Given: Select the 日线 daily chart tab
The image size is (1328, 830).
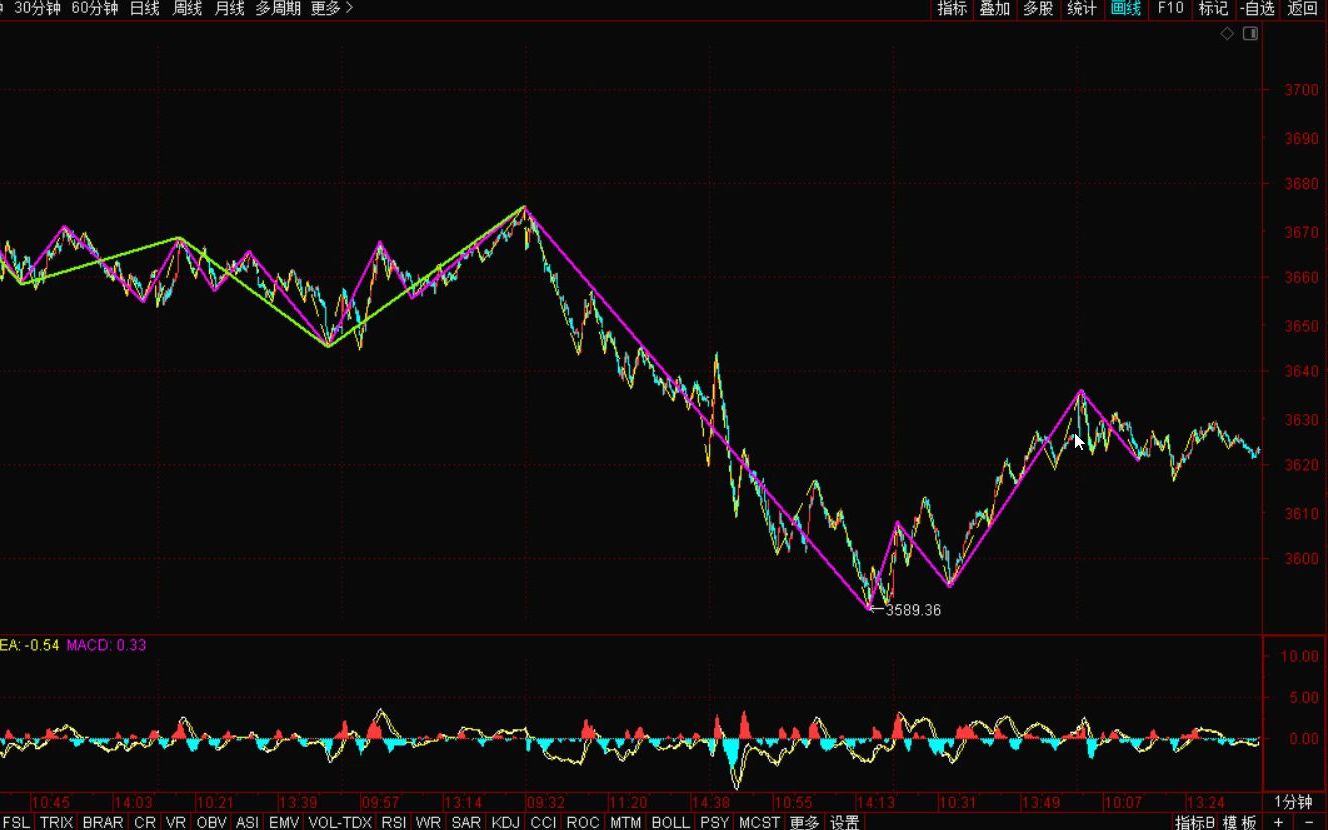Looking at the screenshot, I should 145,8.
